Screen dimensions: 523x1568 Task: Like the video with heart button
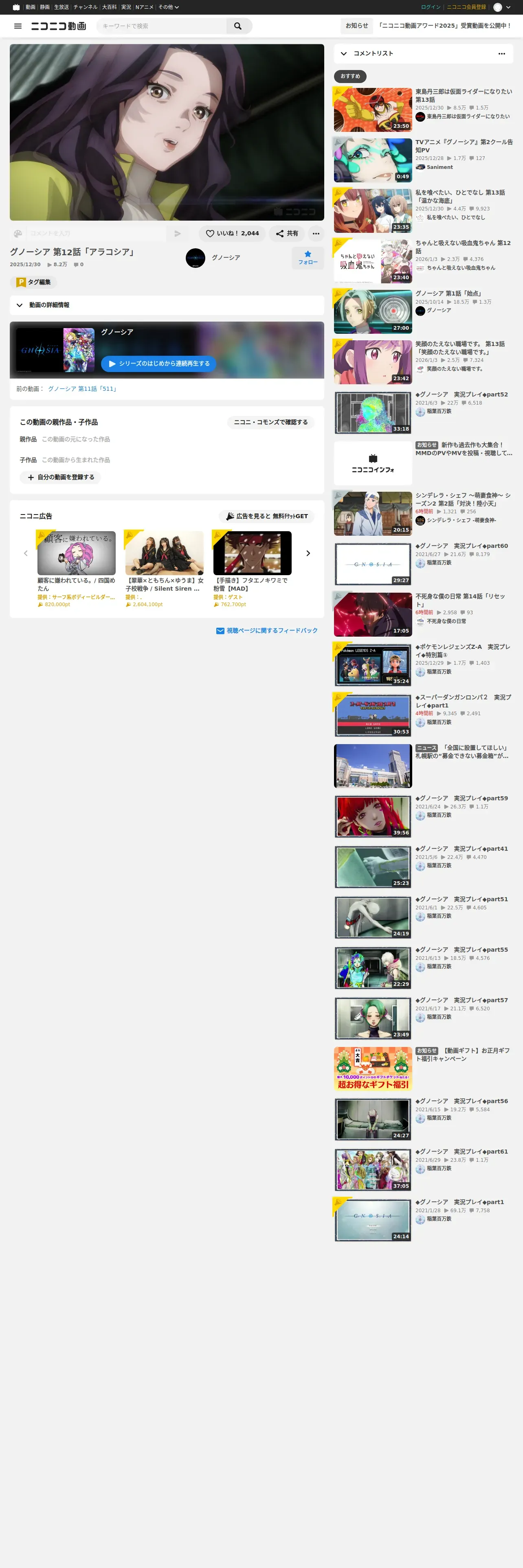coord(232,233)
